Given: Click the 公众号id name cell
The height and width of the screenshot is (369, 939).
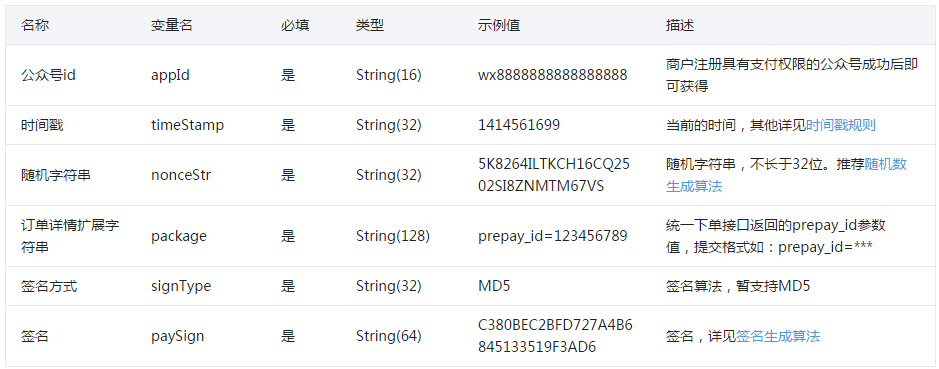Looking at the screenshot, I should coord(48,75).
